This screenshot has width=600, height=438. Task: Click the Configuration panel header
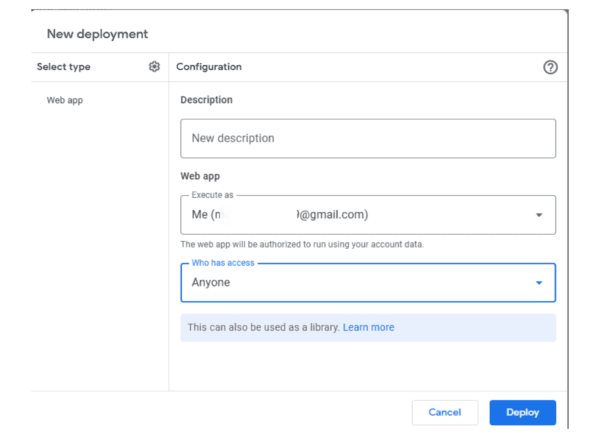coord(209,67)
